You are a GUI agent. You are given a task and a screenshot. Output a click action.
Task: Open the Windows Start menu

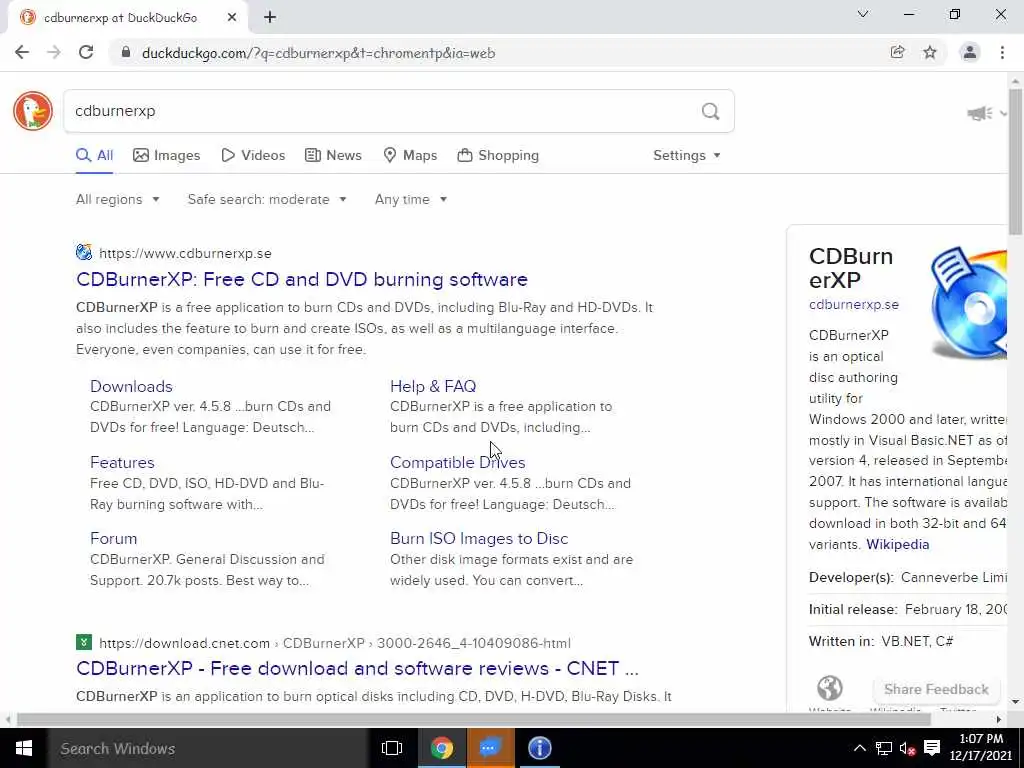pyautogui.click(x=24, y=748)
